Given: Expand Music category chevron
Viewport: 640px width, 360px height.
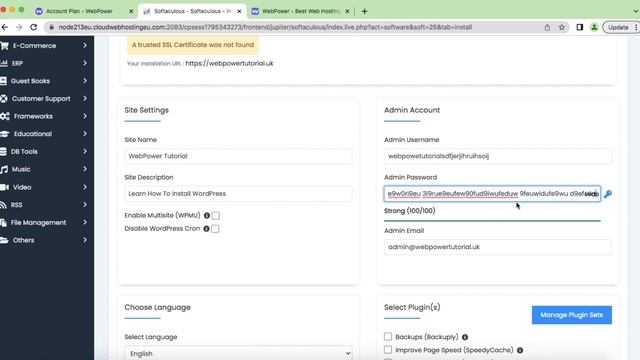Looking at the screenshot, I should tap(85, 169).
